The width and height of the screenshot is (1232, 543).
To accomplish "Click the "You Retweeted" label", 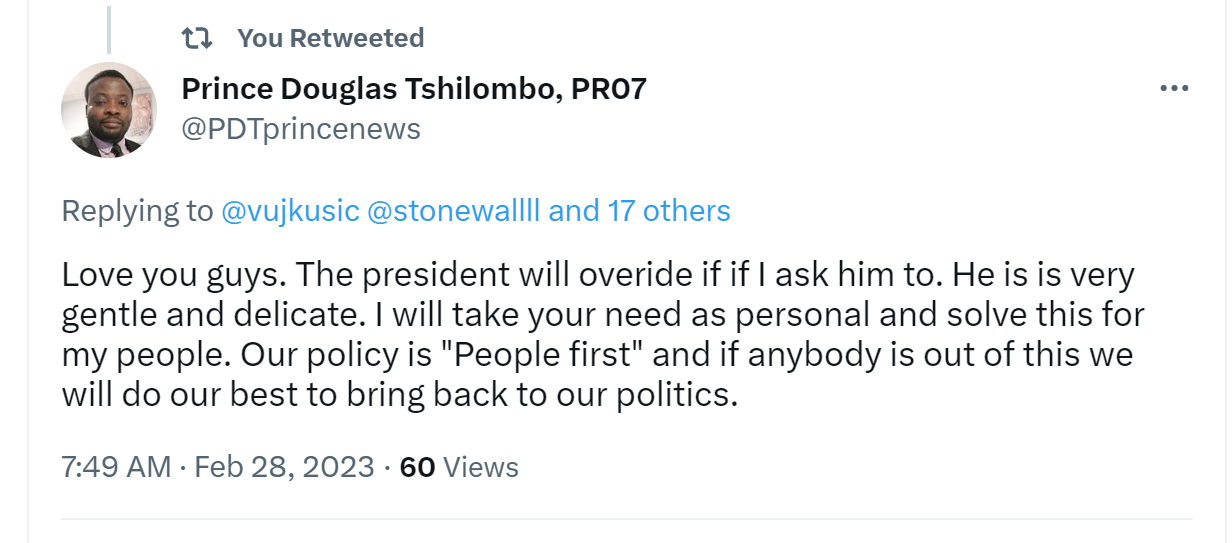I will 330,39.
